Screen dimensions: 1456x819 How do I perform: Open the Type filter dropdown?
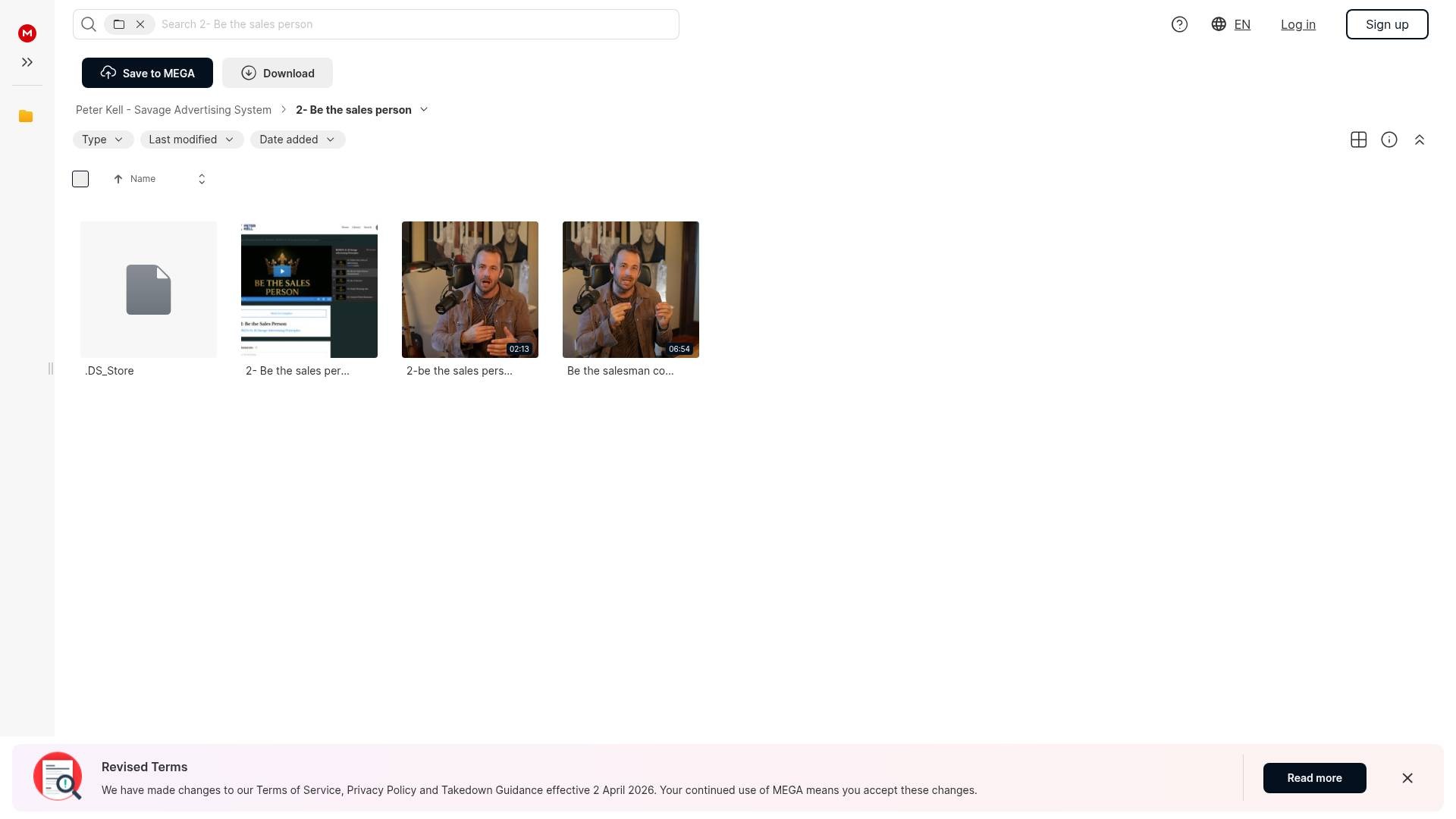[102, 140]
